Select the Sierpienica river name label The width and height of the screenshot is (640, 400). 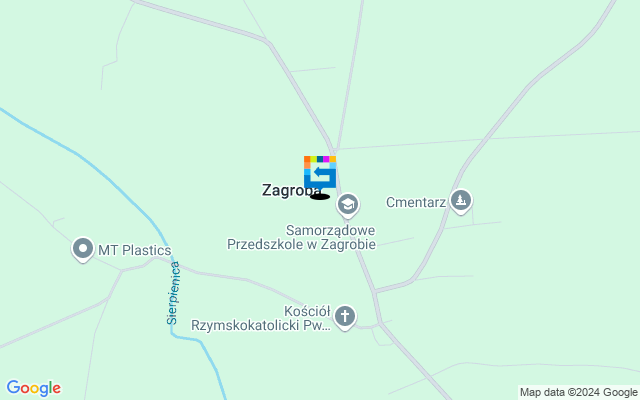[173, 293]
